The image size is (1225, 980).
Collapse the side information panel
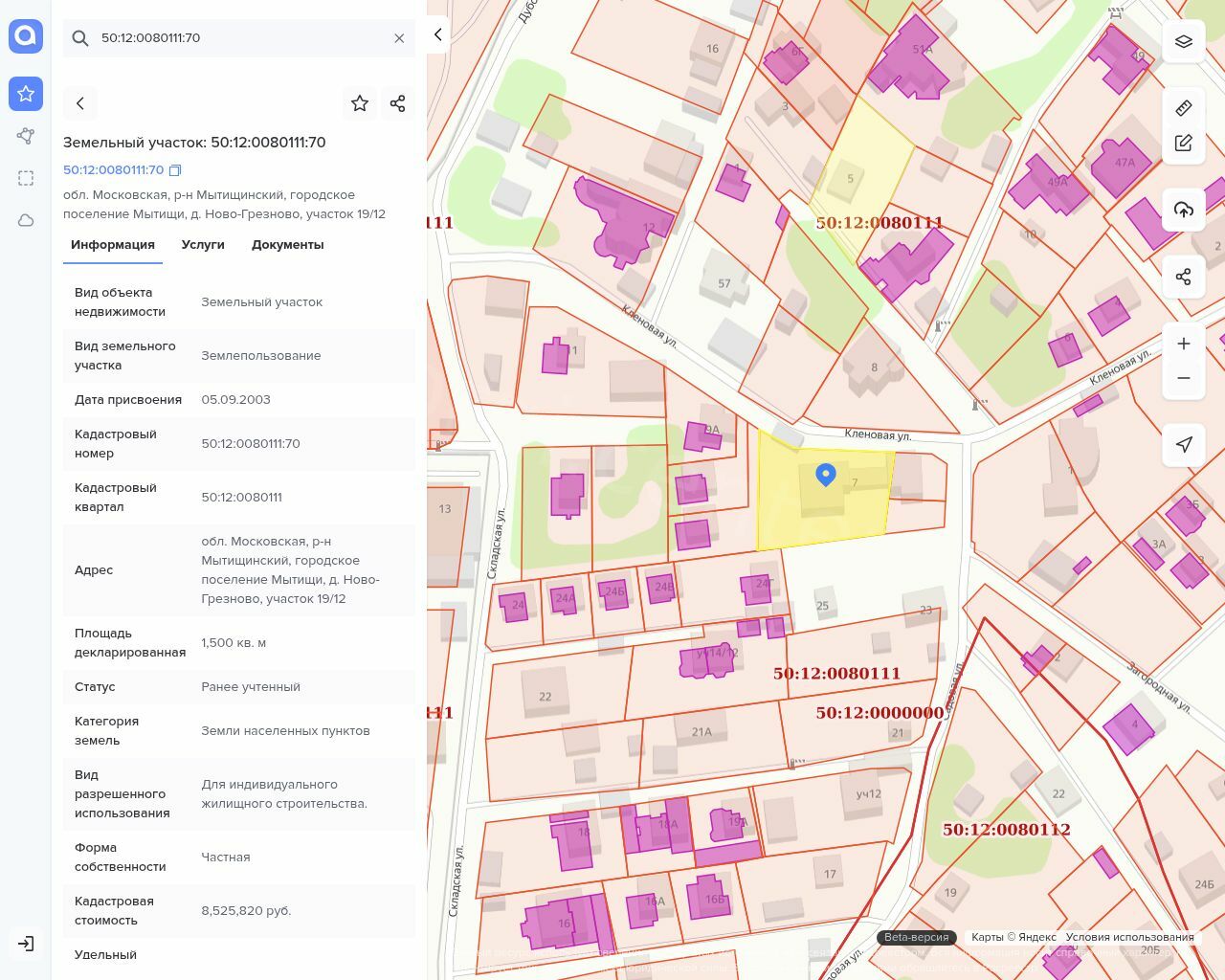click(x=437, y=34)
